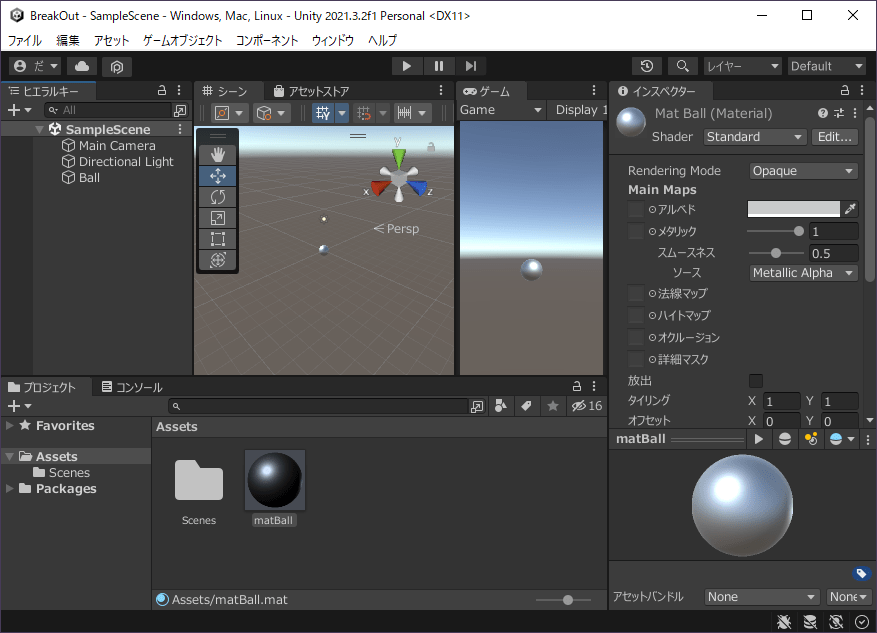This screenshot has width=877, height=633.
Task: Open material preset selector icon
Action: click(x=839, y=113)
